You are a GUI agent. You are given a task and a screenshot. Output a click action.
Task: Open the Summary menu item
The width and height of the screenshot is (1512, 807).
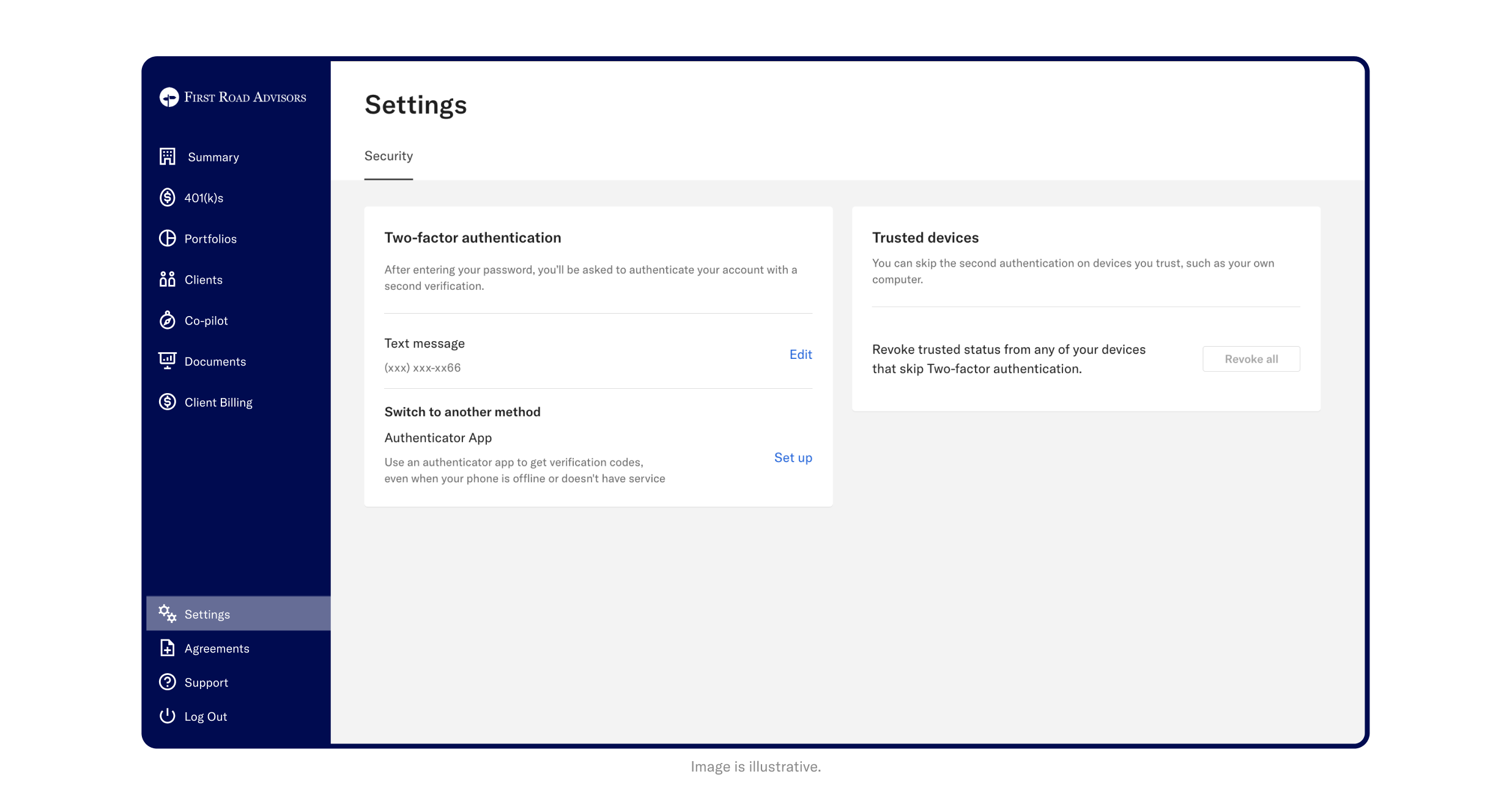(213, 157)
